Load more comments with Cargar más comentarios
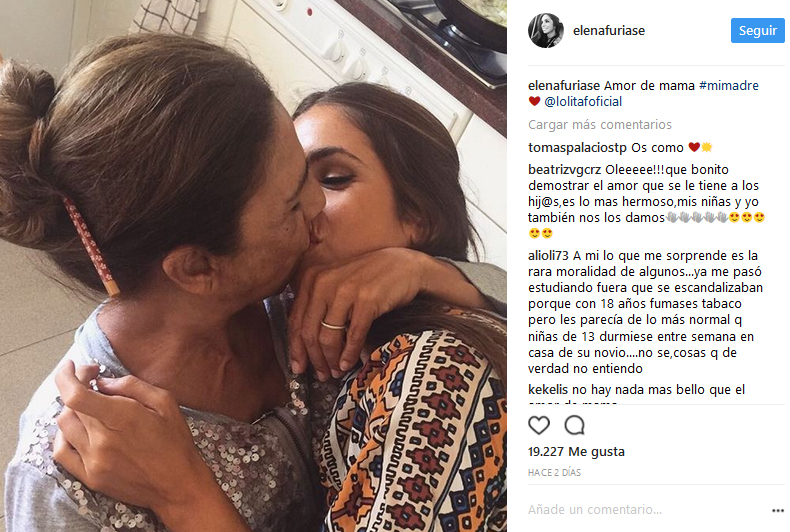The height and width of the screenshot is (532, 790). [x=600, y=124]
